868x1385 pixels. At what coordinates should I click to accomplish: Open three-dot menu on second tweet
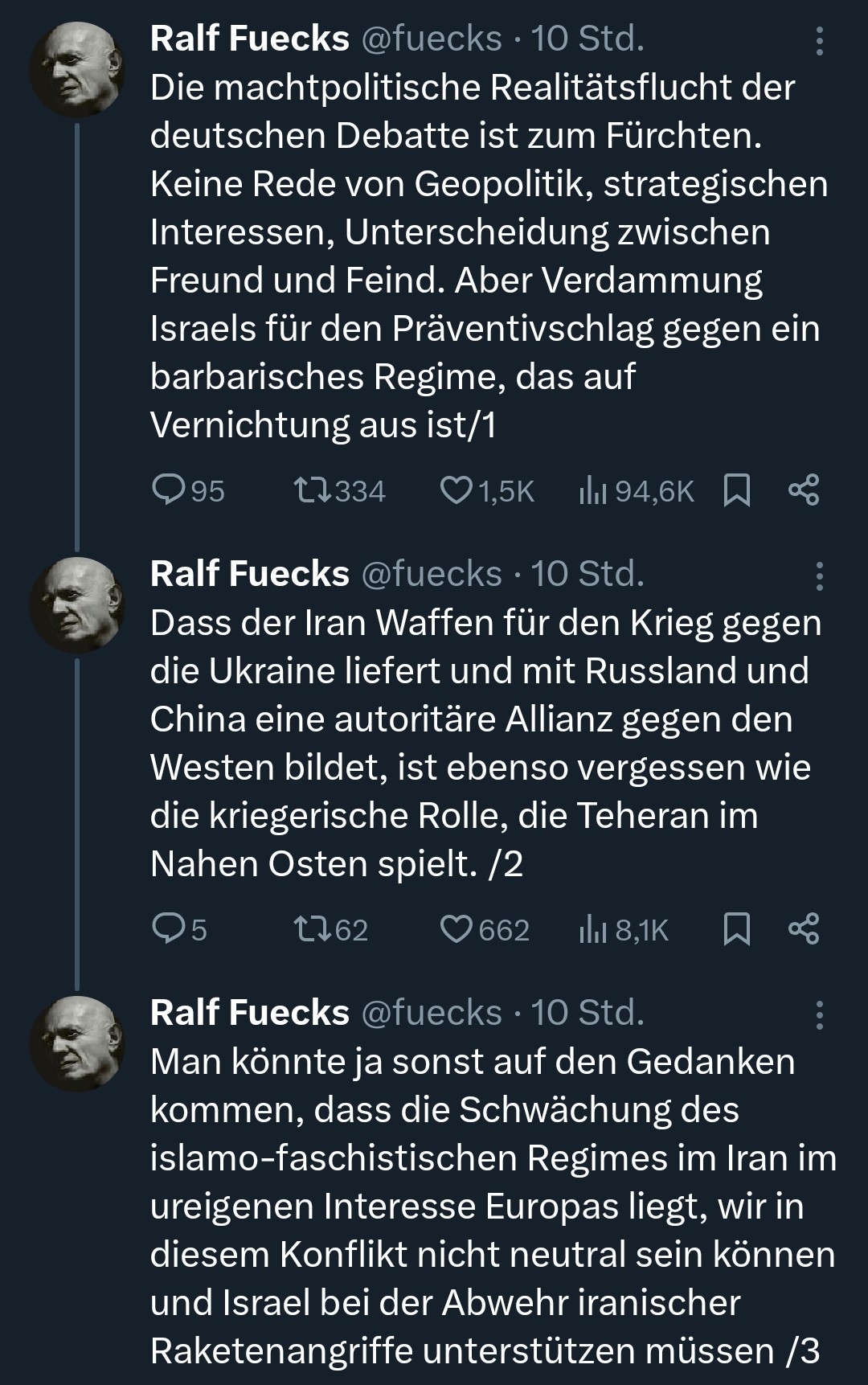pyautogui.click(x=819, y=576)
